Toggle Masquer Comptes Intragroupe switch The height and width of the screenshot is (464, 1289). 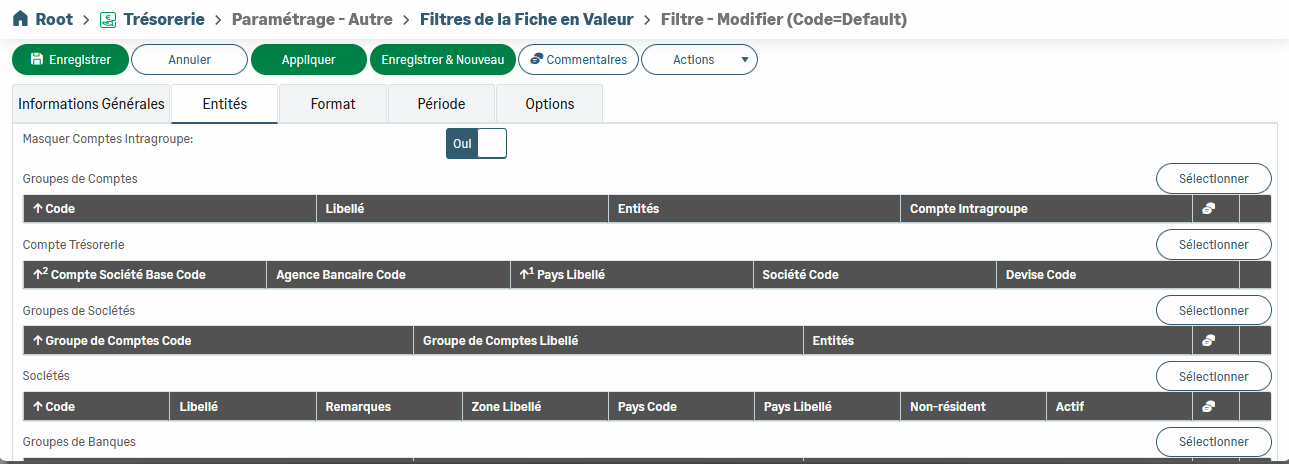[x=476, y=143]
